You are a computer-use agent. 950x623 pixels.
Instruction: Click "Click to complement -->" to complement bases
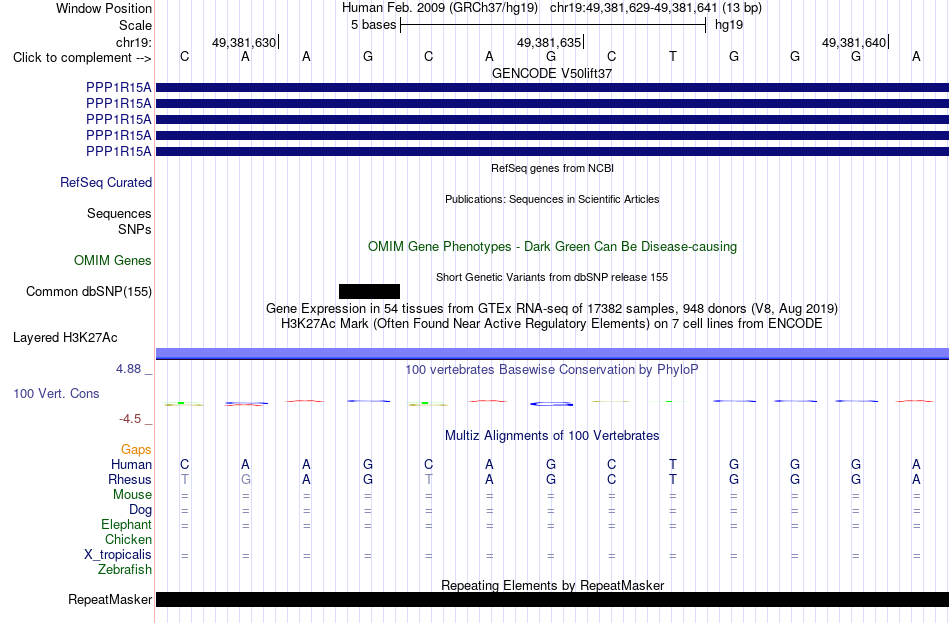click(x=82, y=58)
